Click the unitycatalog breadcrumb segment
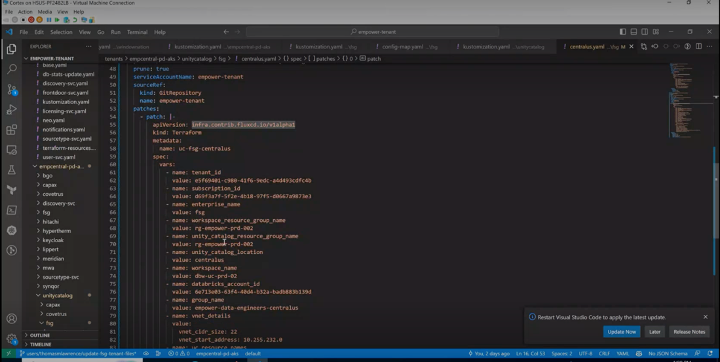The image size is (720, 362). pyautogui.click(x=197, y=58)
